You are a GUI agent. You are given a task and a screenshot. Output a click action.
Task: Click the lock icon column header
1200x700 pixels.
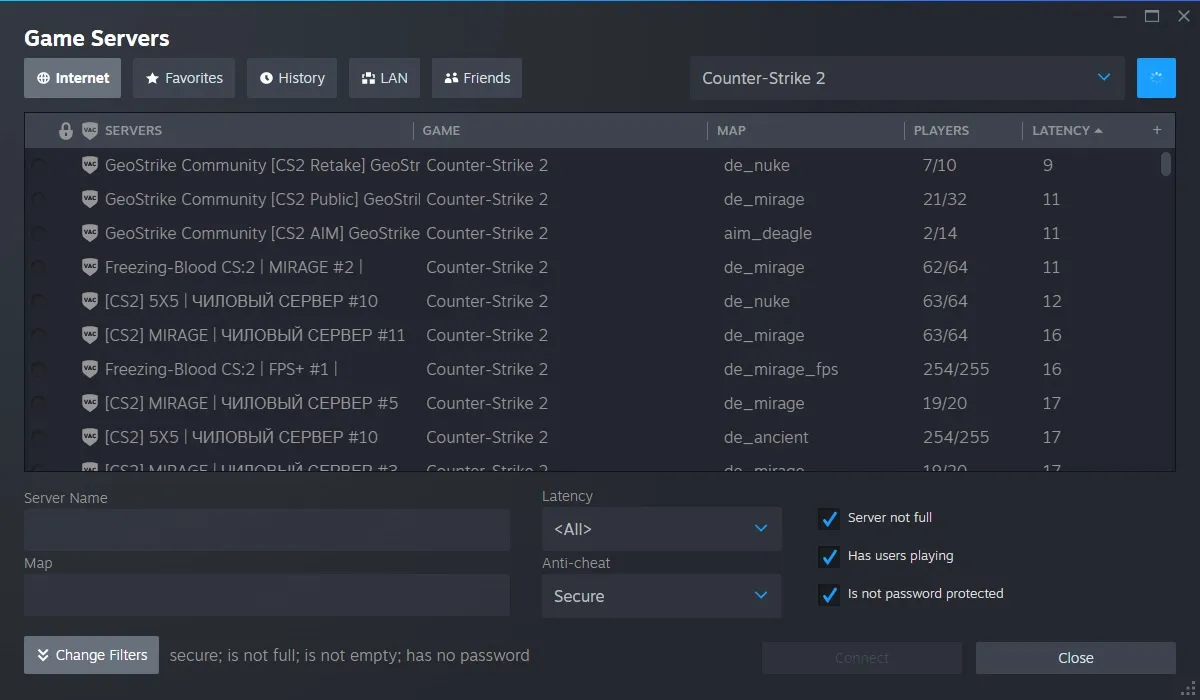coord(66,131)
